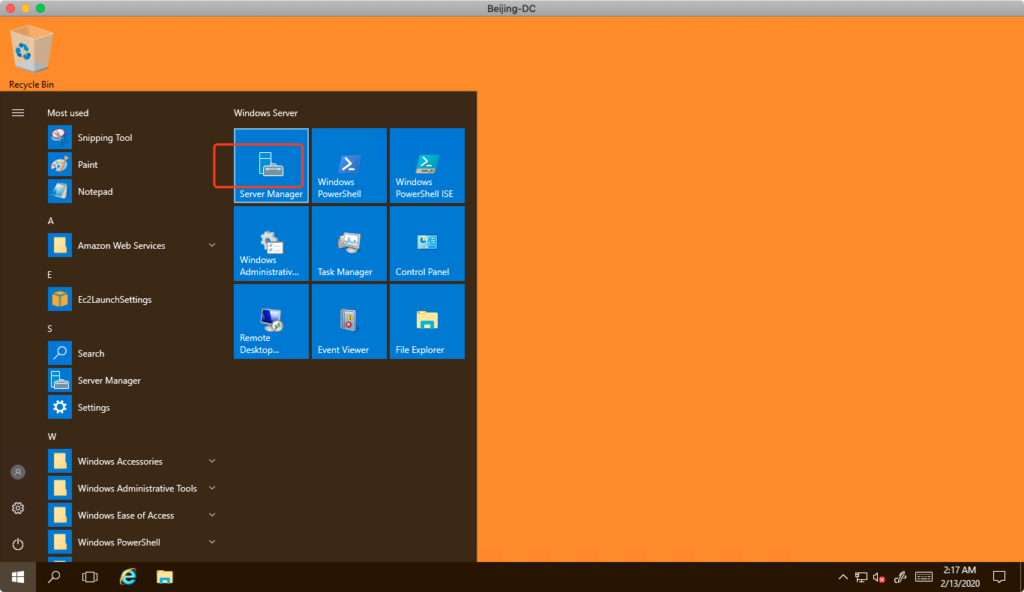
Task: Open the Server Manager tile
Action: [271, 166]
